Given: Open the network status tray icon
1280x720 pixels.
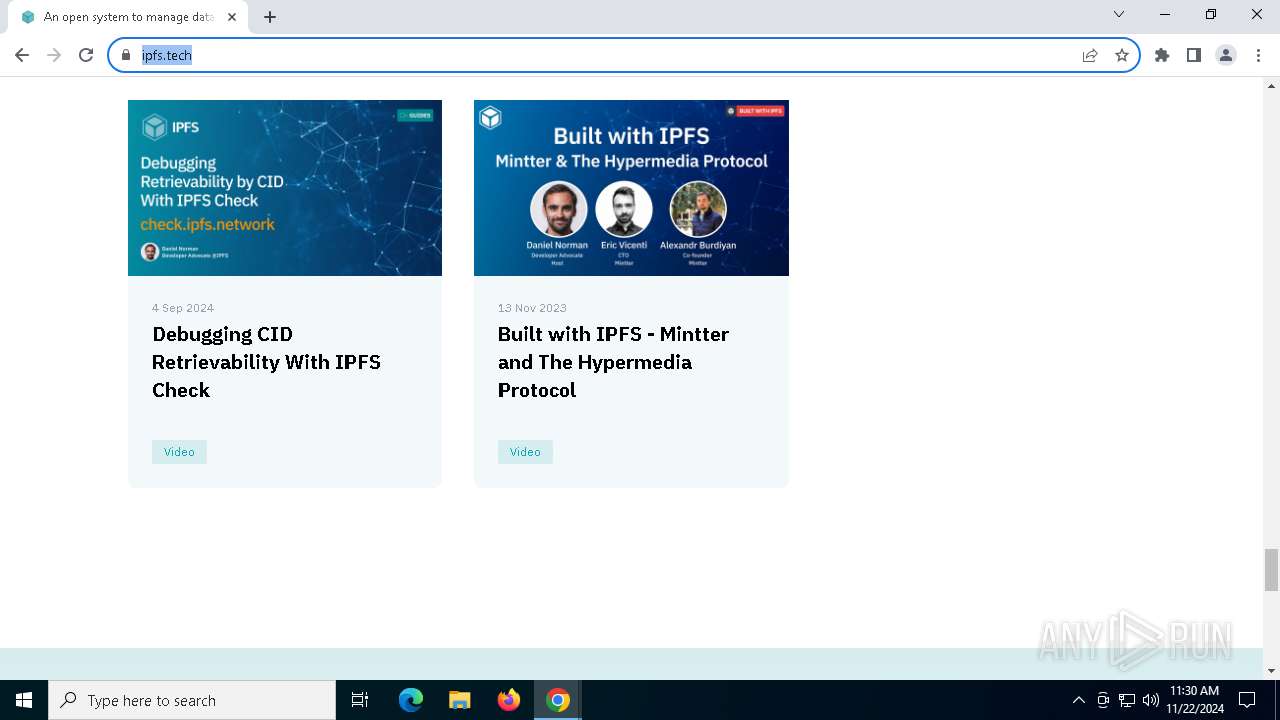Looking at the screenshot, I should [1127, 700].
